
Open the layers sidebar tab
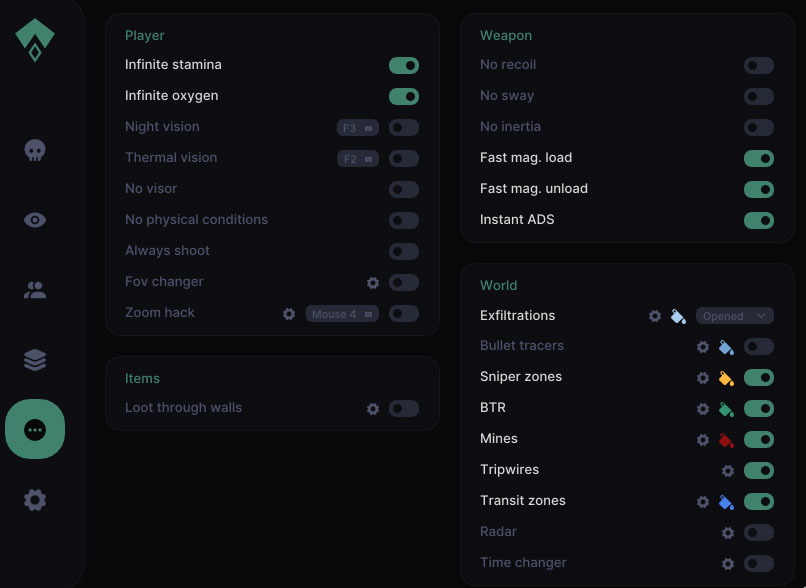[x=35, y=360]
